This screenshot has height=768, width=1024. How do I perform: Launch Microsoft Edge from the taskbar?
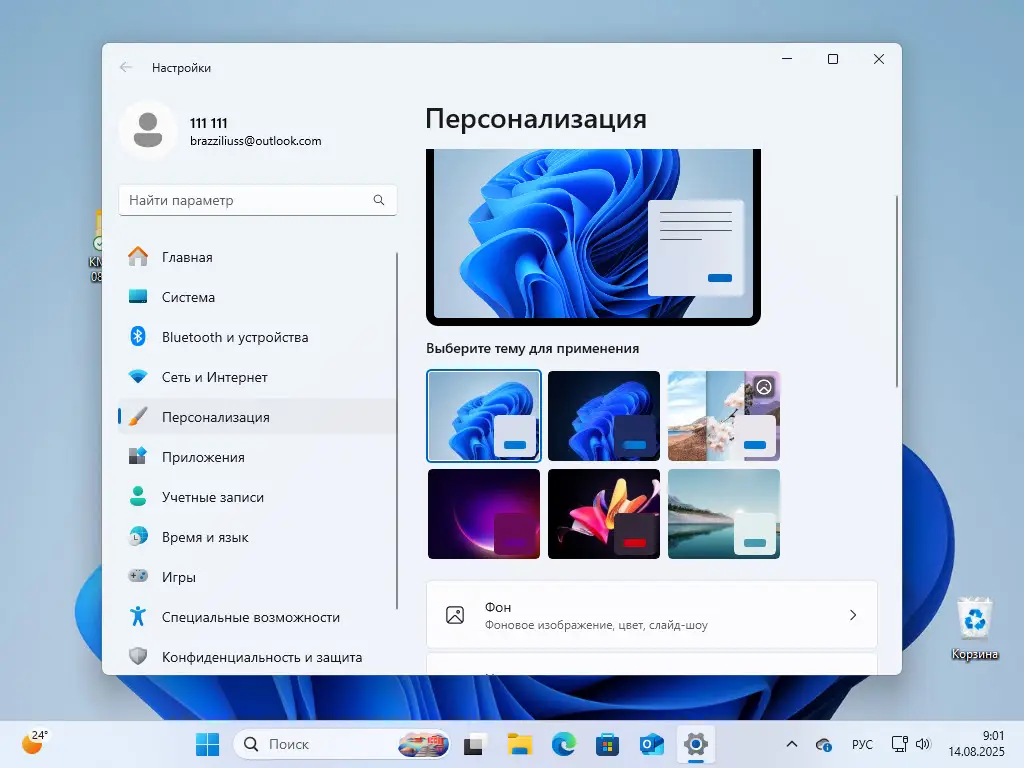(x=563, y=744)
